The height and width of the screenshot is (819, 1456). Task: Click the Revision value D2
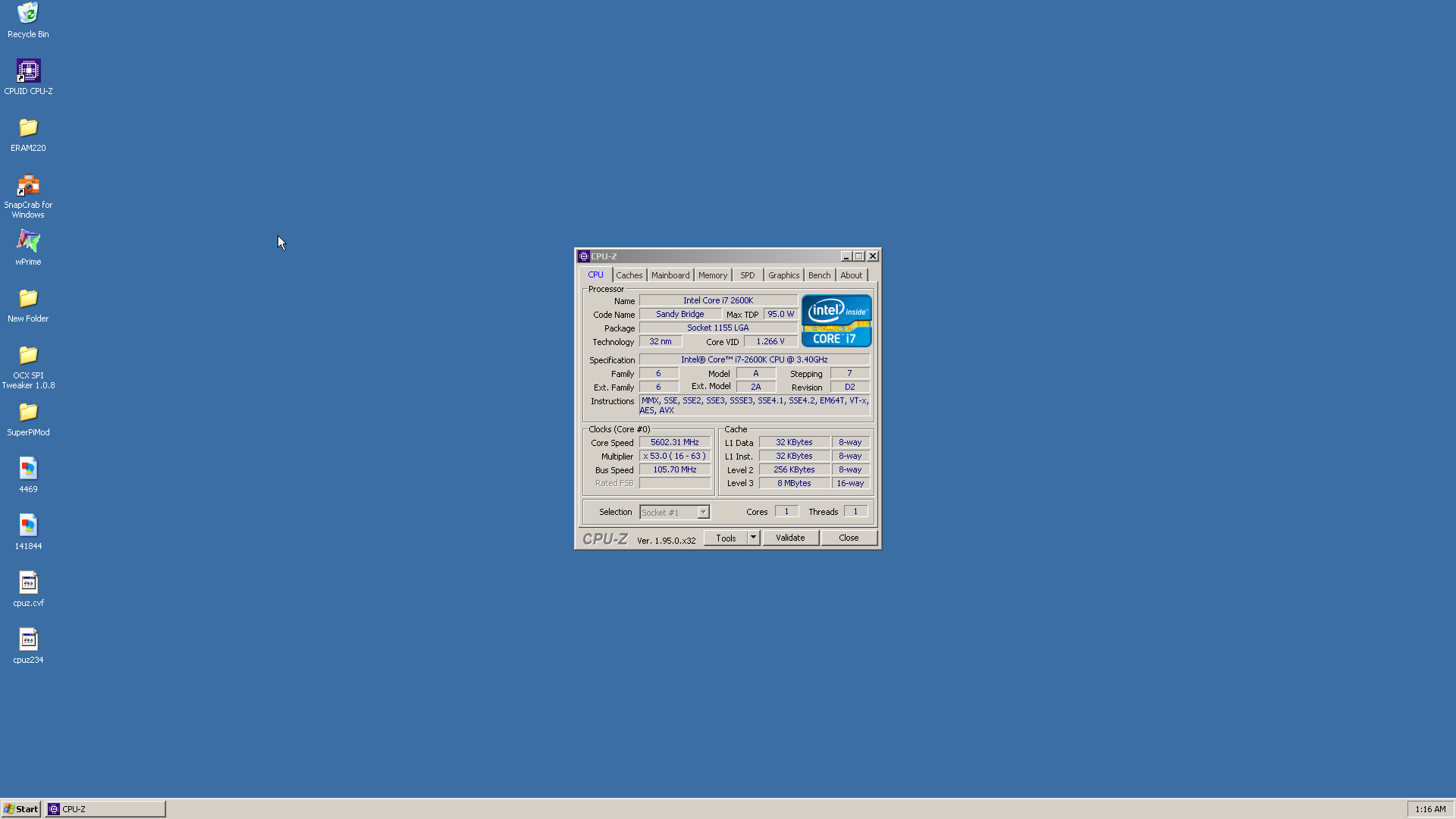point(849,388)
